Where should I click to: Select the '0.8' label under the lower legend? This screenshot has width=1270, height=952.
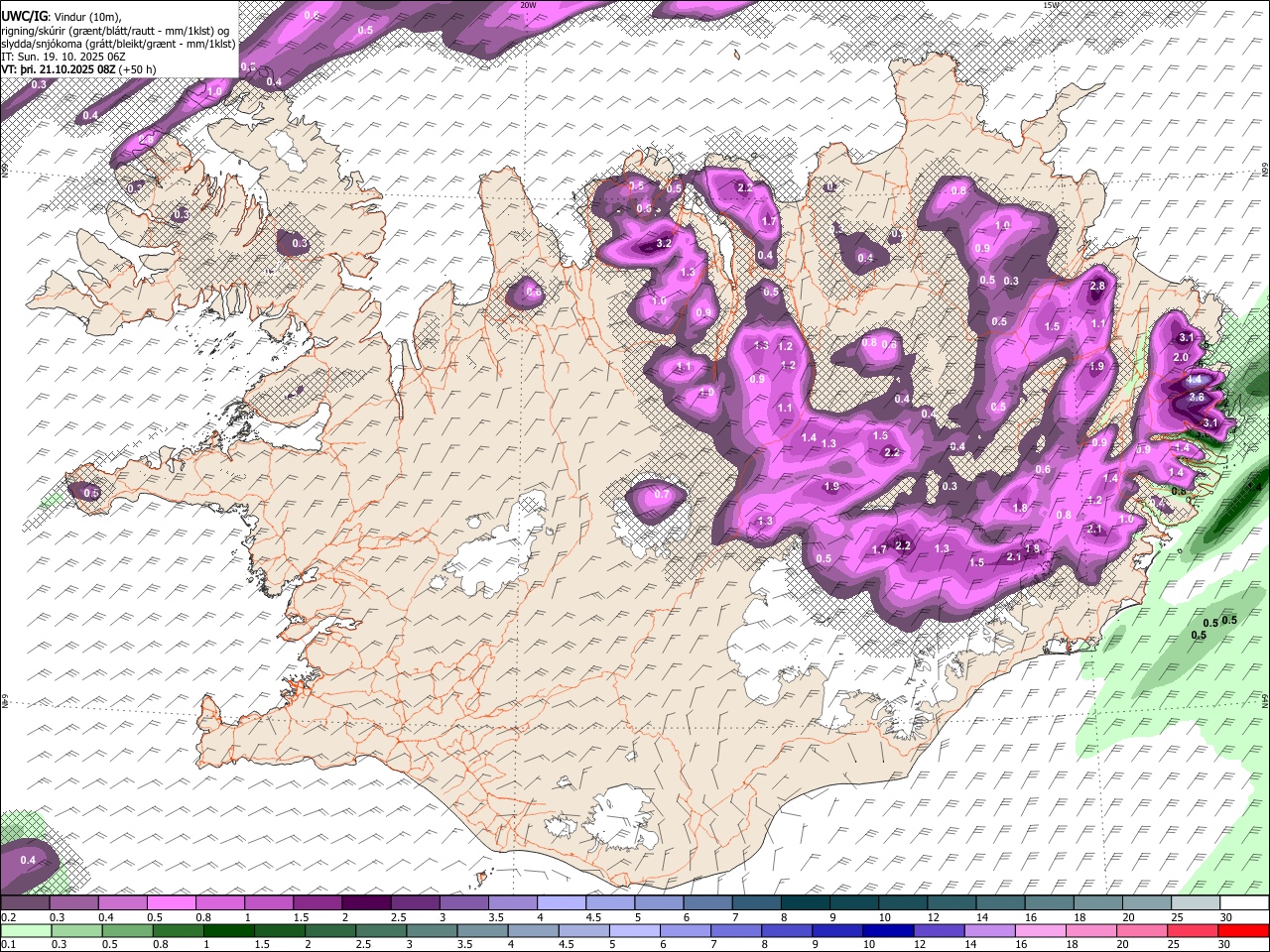click(x=161, y=945)
